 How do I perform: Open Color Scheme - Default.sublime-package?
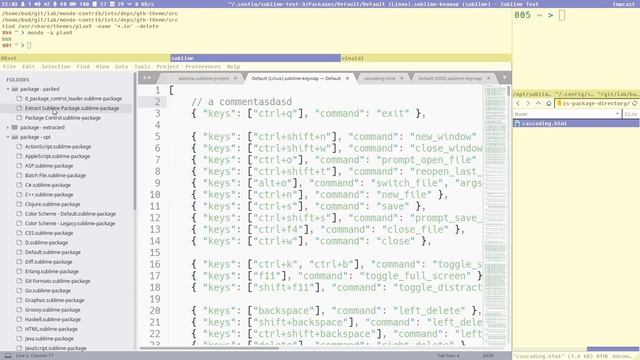70,214
